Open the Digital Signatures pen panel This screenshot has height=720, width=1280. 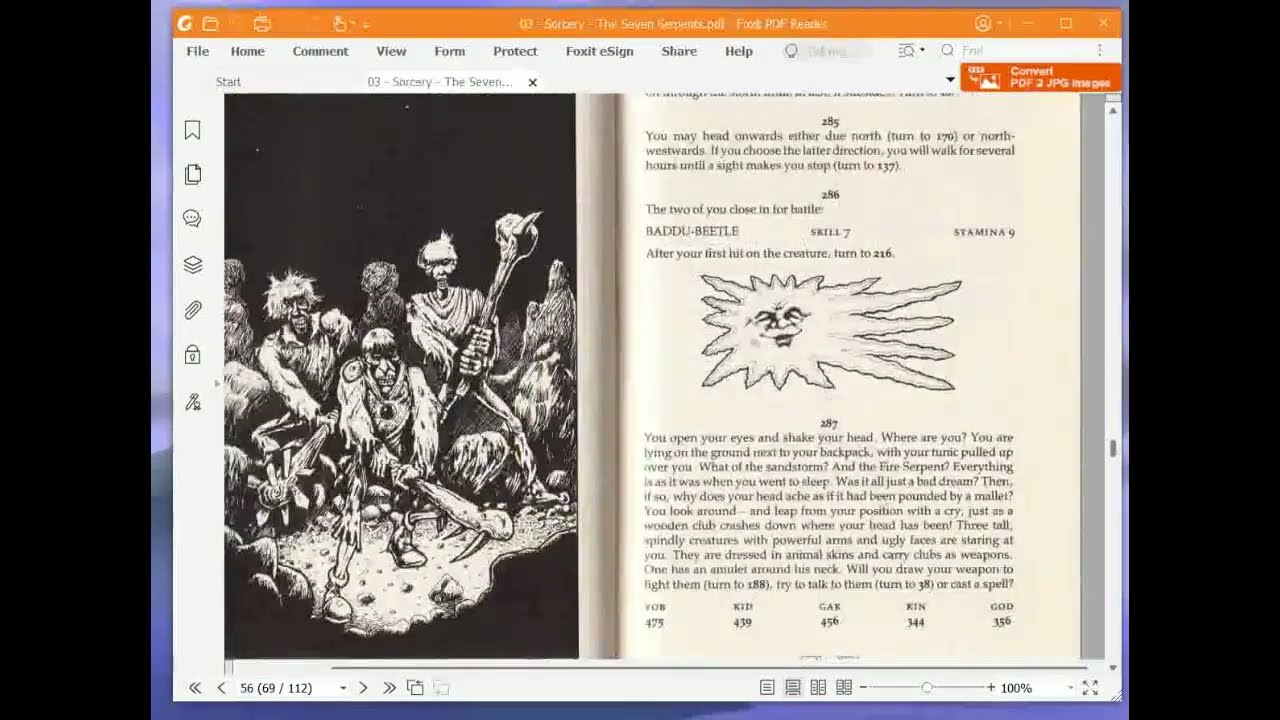pos(193,402)
